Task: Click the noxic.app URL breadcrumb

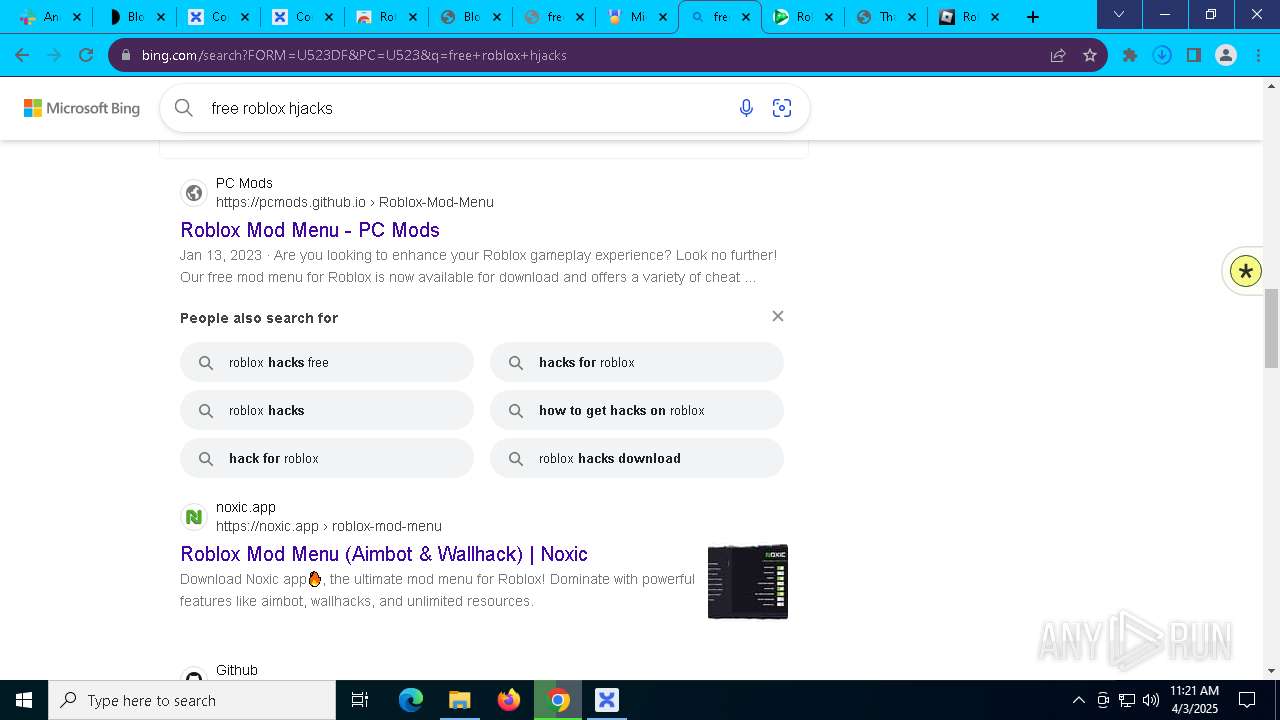Action: coord(329,526)
